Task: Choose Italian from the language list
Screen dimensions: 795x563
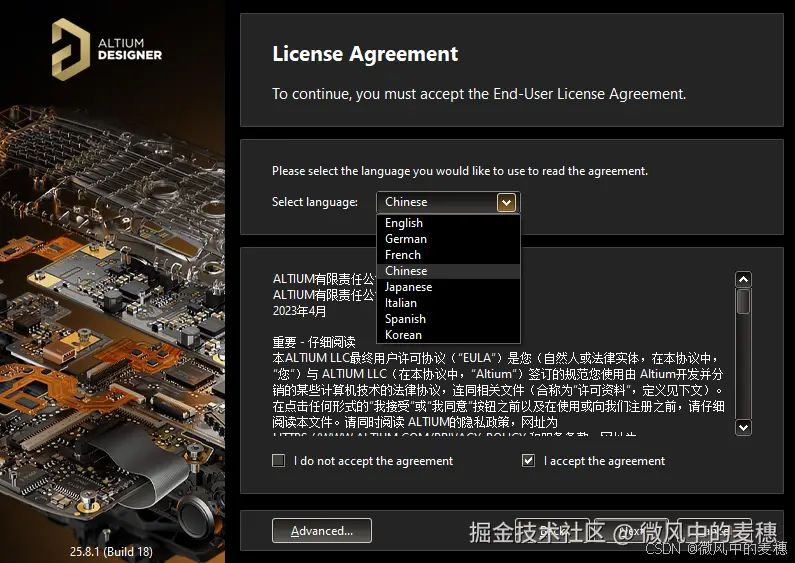Action: click(x=448, y=303)
